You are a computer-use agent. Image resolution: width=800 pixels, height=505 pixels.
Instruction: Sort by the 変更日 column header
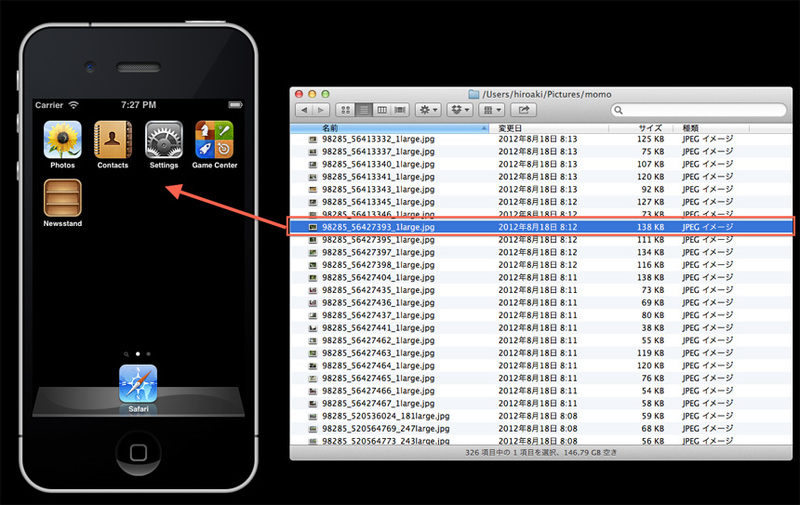548,128
